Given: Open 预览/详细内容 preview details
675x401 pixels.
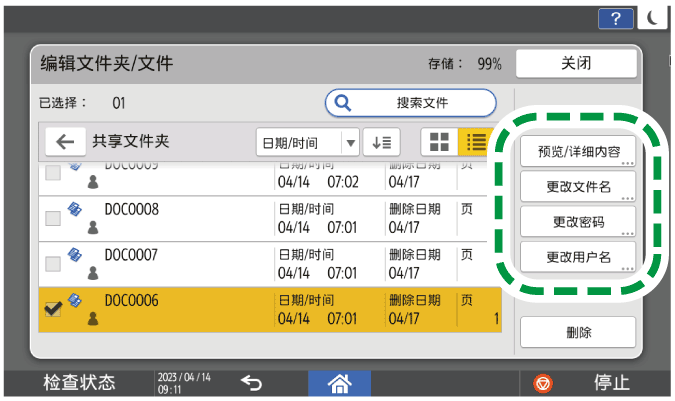Looking at the screenshot, I should click(x=577, y=152).
